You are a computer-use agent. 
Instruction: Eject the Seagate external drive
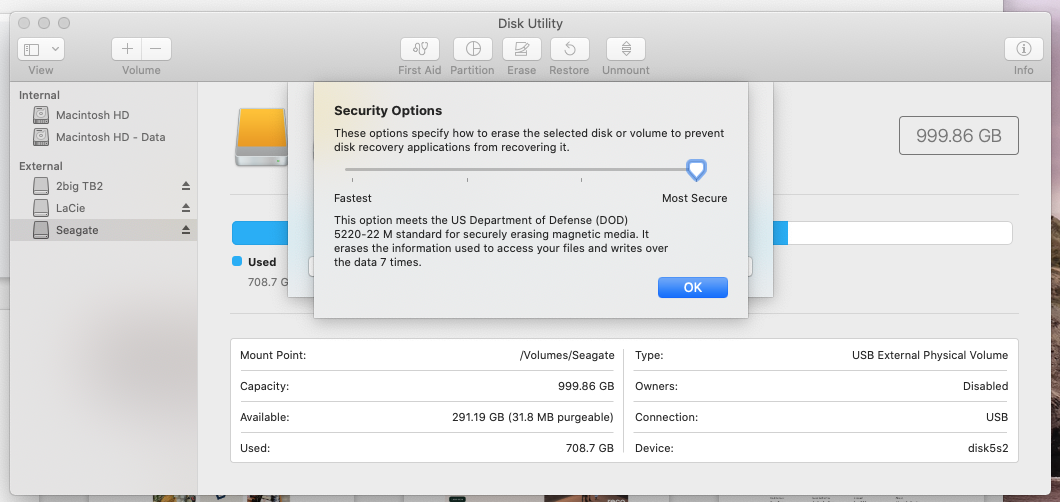[185, 230]
